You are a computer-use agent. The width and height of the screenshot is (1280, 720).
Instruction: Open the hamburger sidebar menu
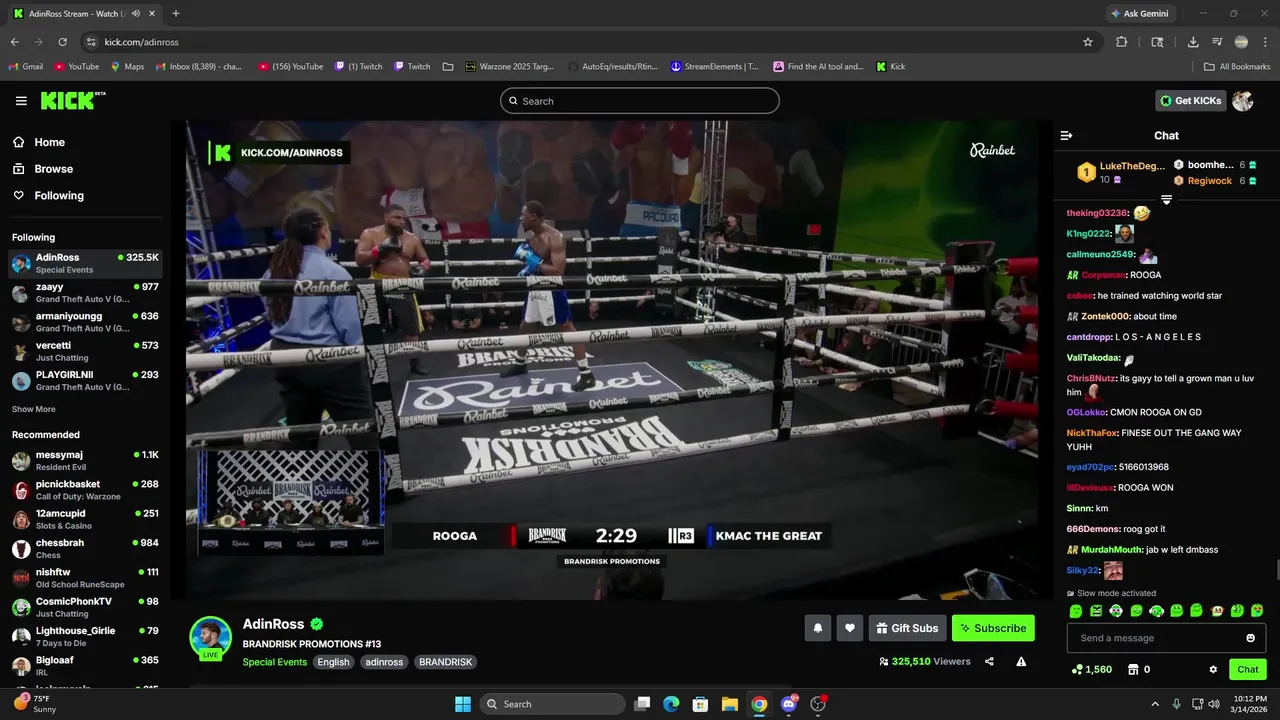coord(21,101)
